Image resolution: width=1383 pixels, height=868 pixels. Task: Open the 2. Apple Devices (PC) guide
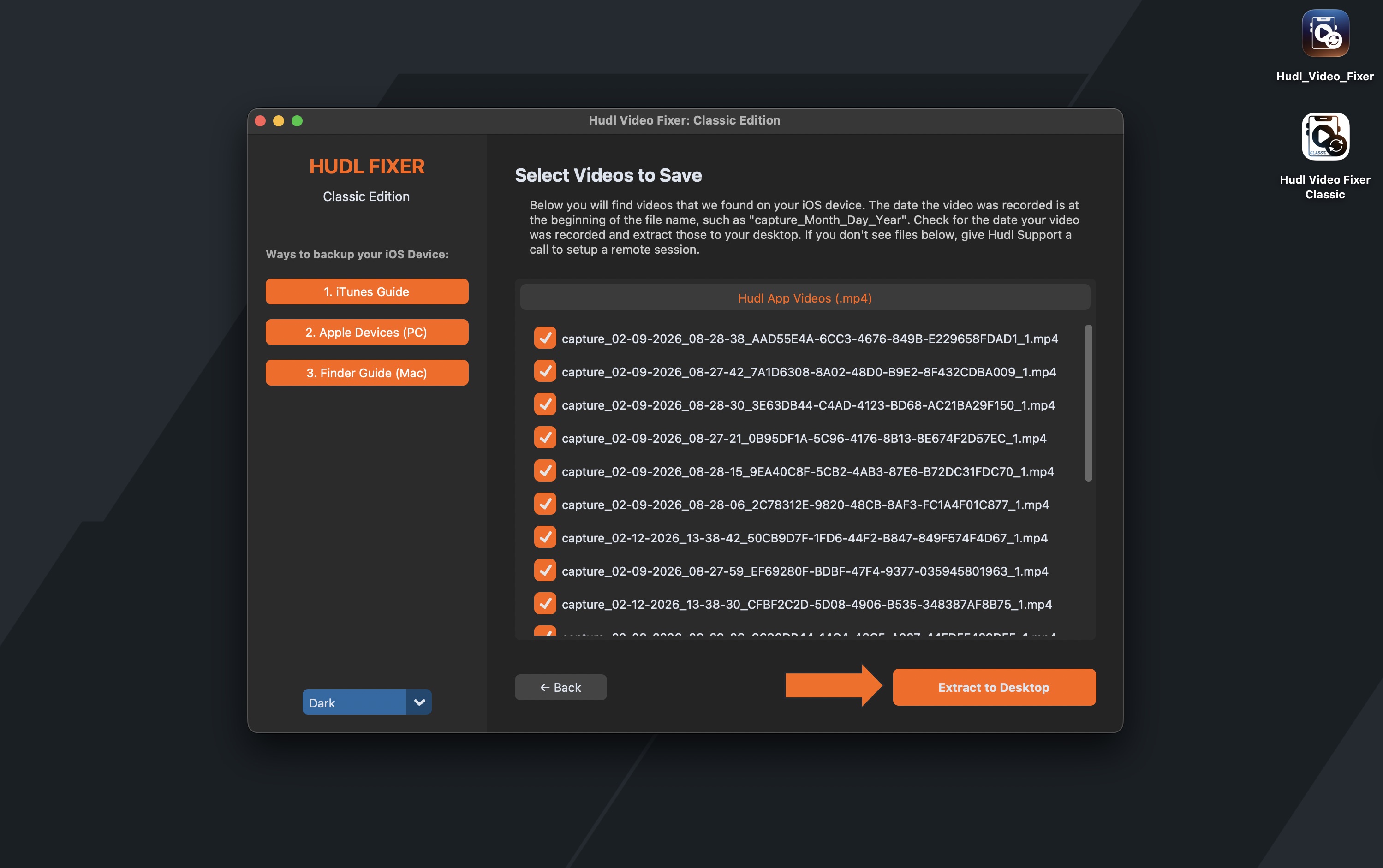(x=367, y=333)
